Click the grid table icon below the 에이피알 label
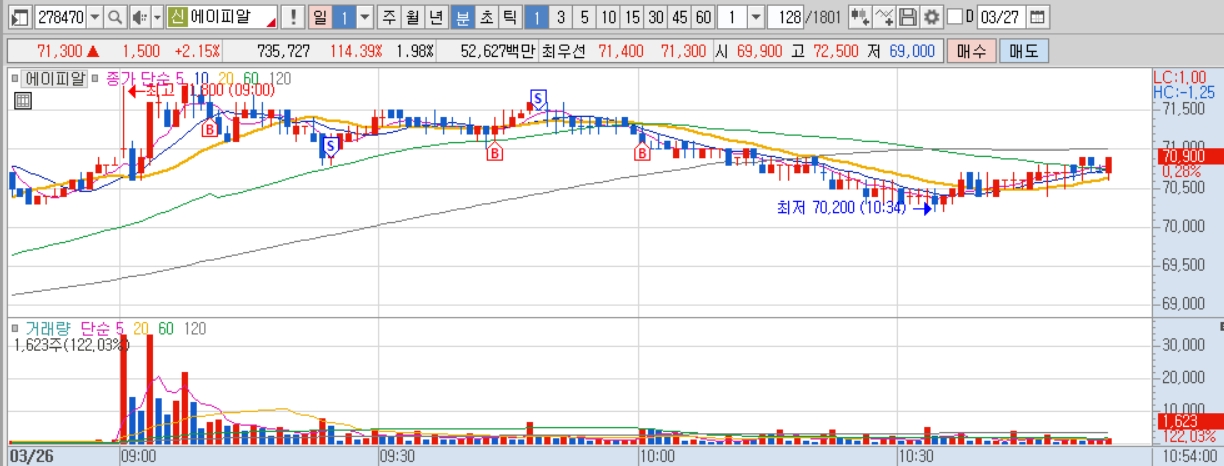This screenshot has height=466, width=1224. (22, 99)
